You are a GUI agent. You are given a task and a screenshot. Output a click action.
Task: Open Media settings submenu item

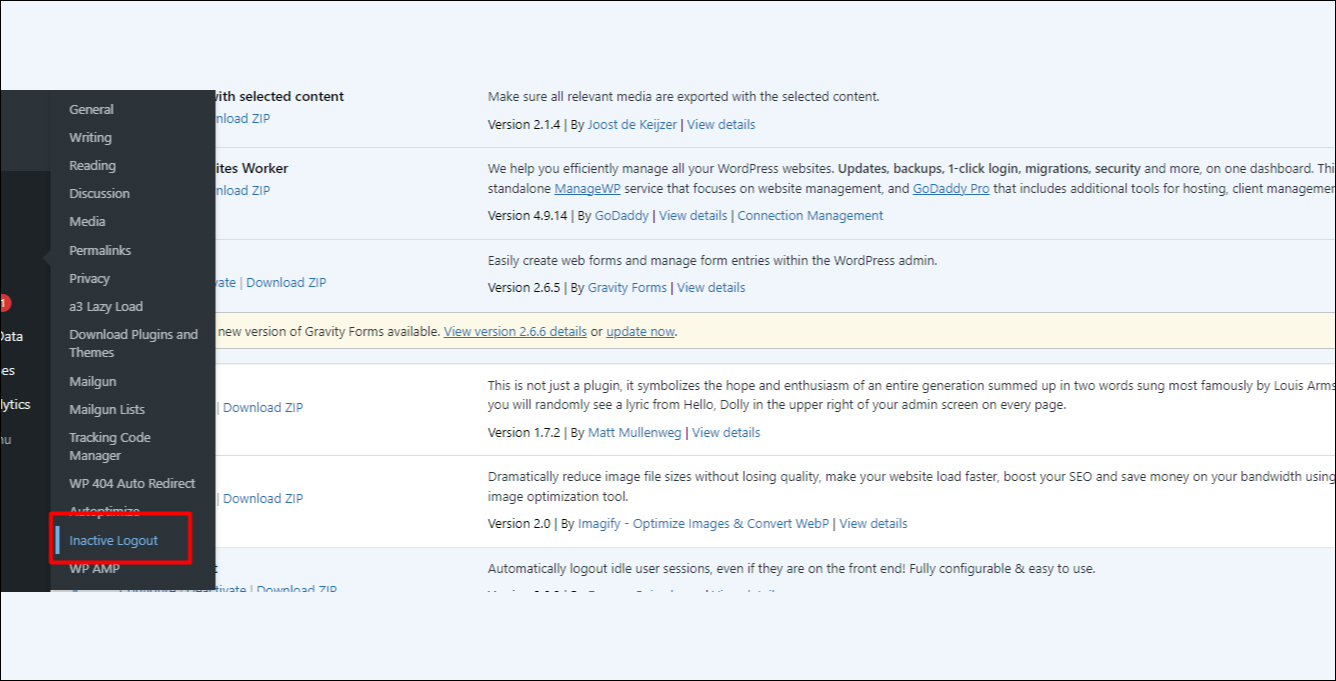(87, 221)
